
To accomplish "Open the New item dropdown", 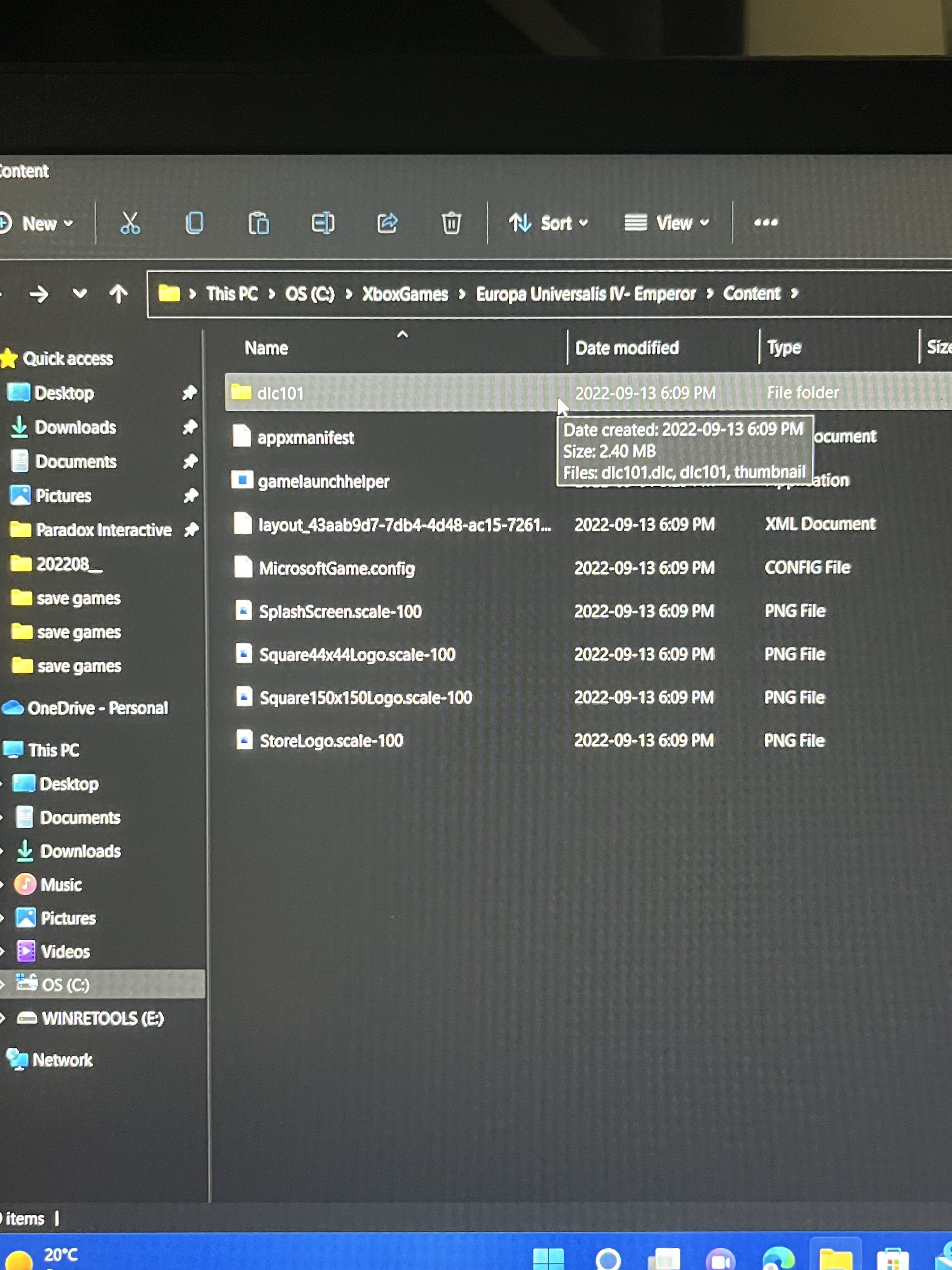I will 37,223.
